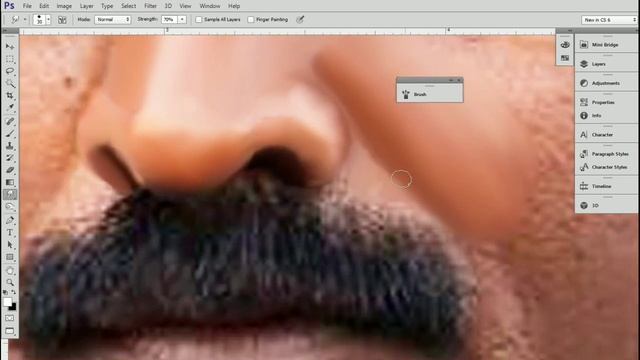This screenshot has width=640, height=360.
Task: Toggle Quick Mask mode
Action: [x=10, y=318]
